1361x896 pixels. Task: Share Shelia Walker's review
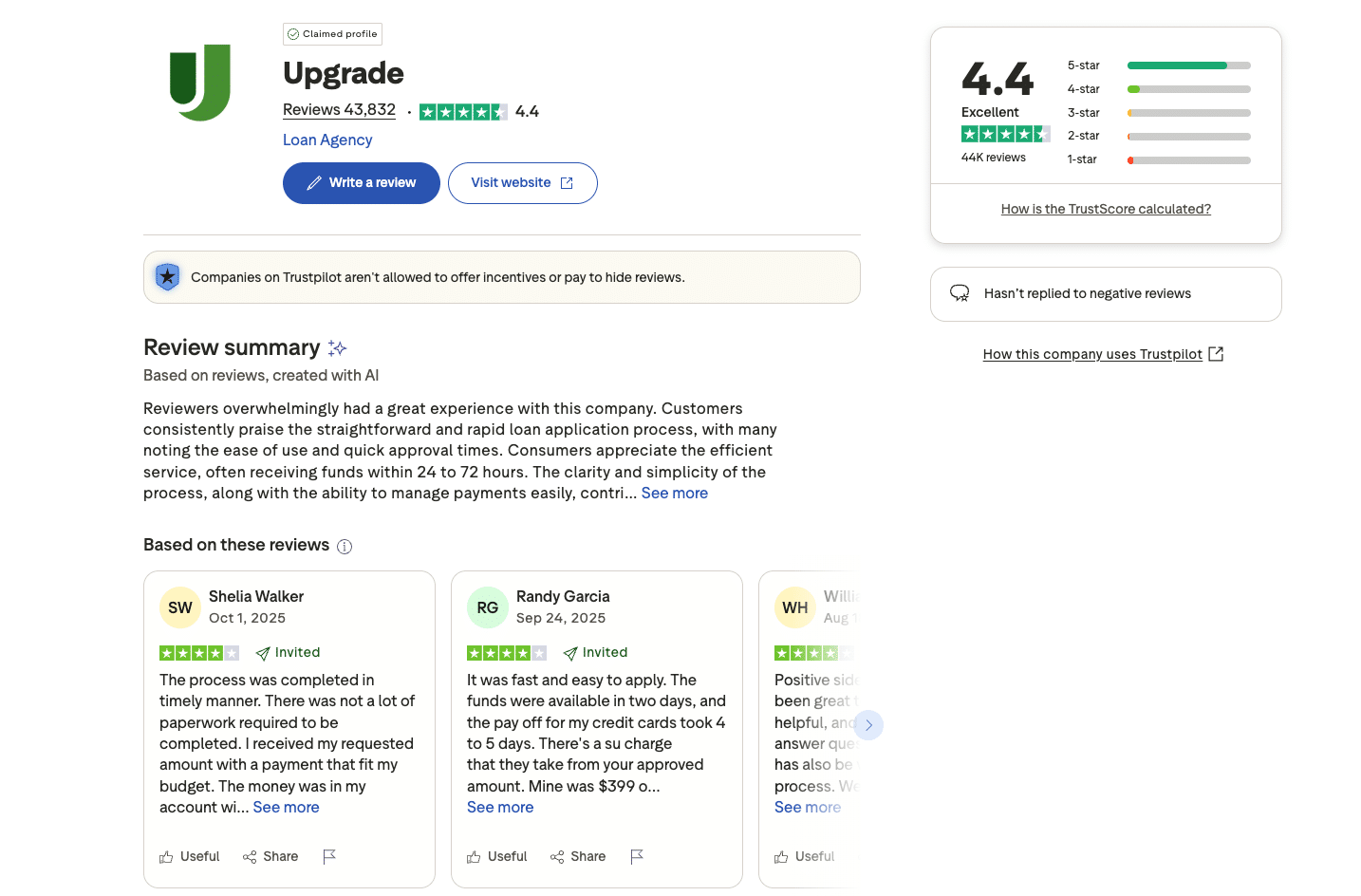point(270,855)
